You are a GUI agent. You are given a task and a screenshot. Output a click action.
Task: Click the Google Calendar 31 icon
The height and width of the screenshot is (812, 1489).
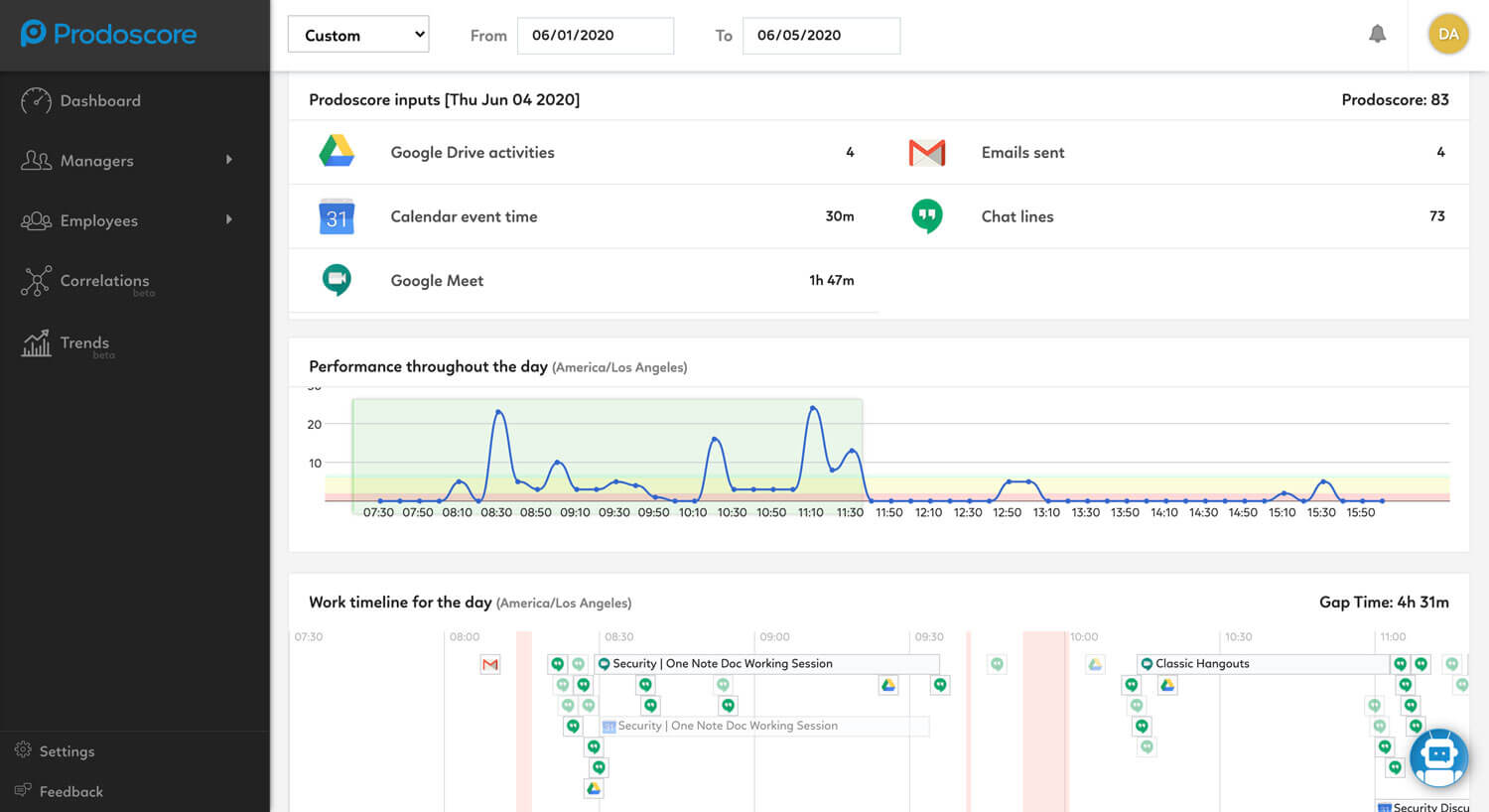point(337,216)
